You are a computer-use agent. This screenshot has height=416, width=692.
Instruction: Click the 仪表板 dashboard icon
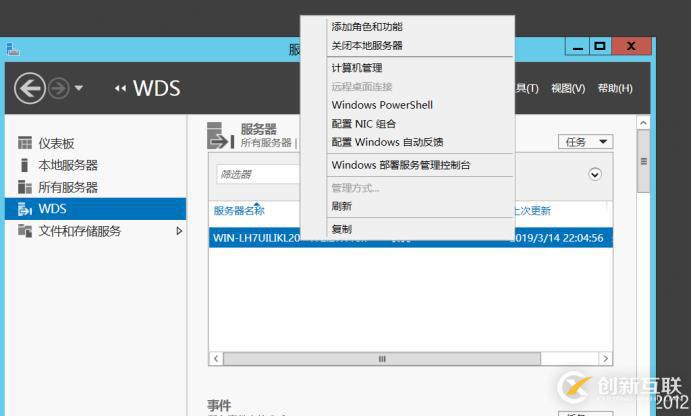click(25, 143)
